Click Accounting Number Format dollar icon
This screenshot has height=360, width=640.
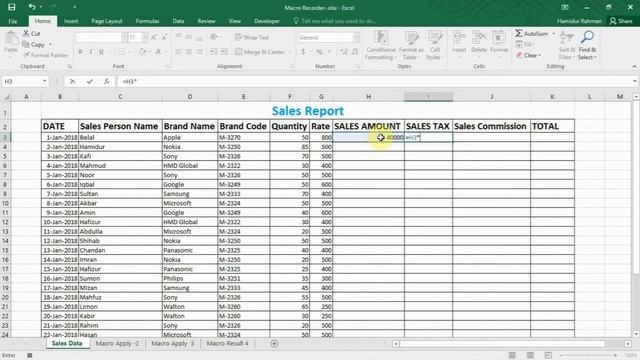point(303,52)
